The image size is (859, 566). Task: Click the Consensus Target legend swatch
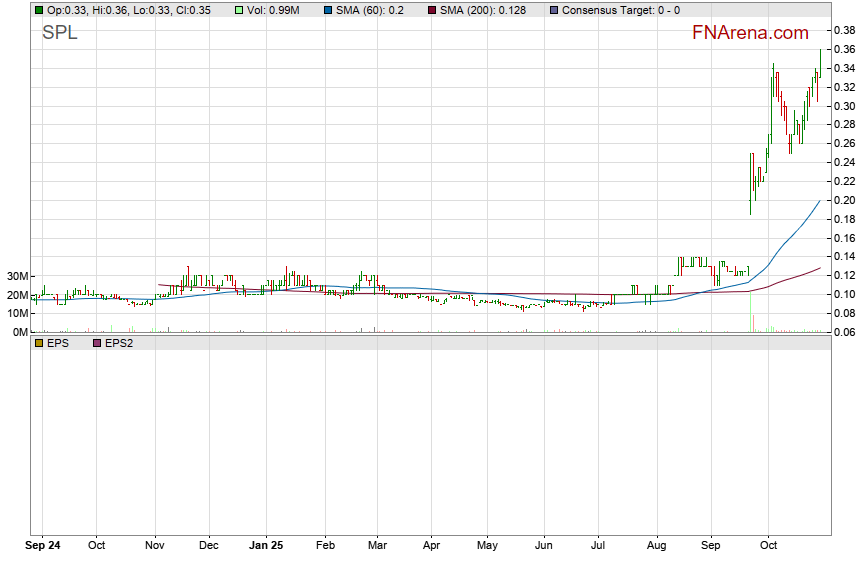(x=554, y=10)
